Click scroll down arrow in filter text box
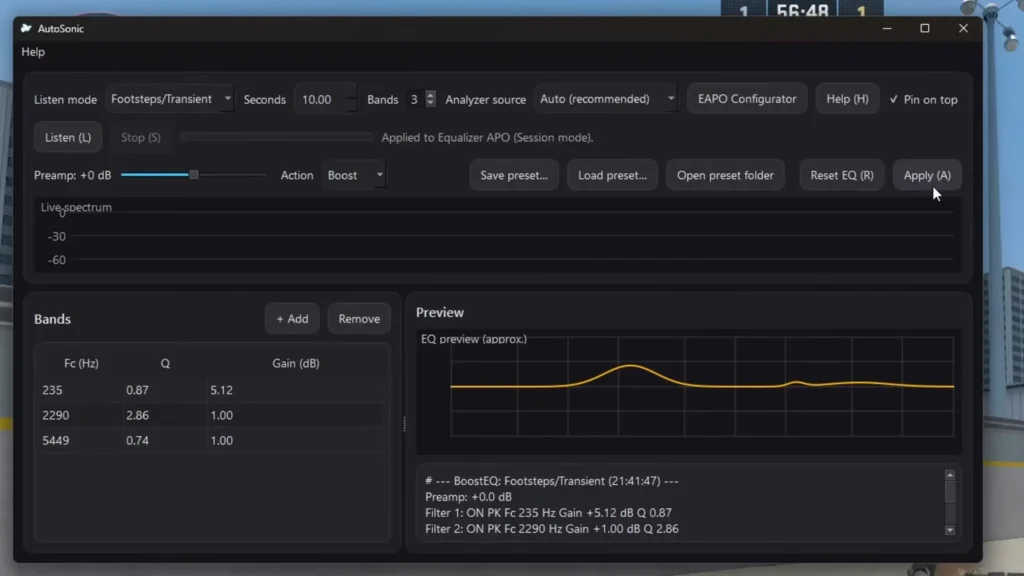Image resolution: width=1024 pixels, height=576 pixels. tap(950, 530)
